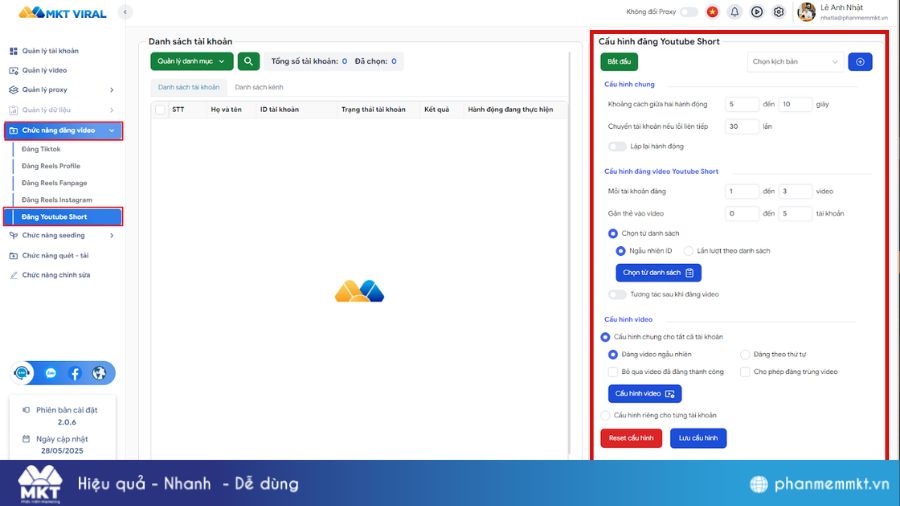The width and height of the screenshot is (900, 506).
Task: Select Ngẫu nhiên ID radio option
Action: coord(620,251)
